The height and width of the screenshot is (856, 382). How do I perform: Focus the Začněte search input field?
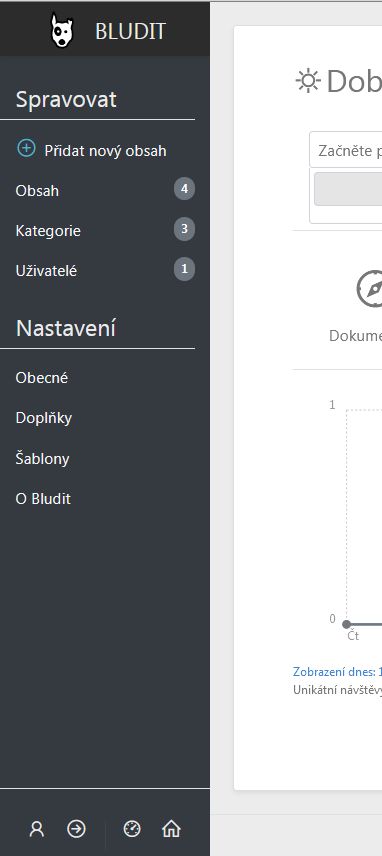click(345, 150)
